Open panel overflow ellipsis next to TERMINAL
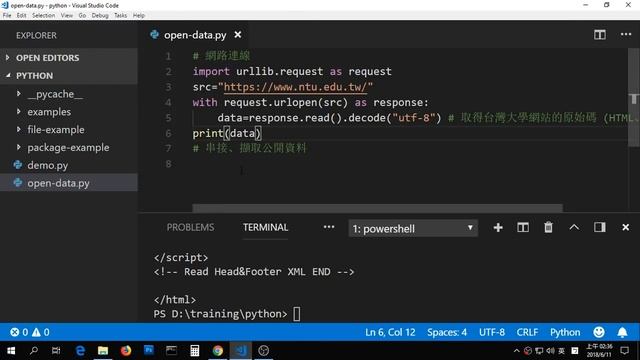640x360 pixels. tap(329, 227)
